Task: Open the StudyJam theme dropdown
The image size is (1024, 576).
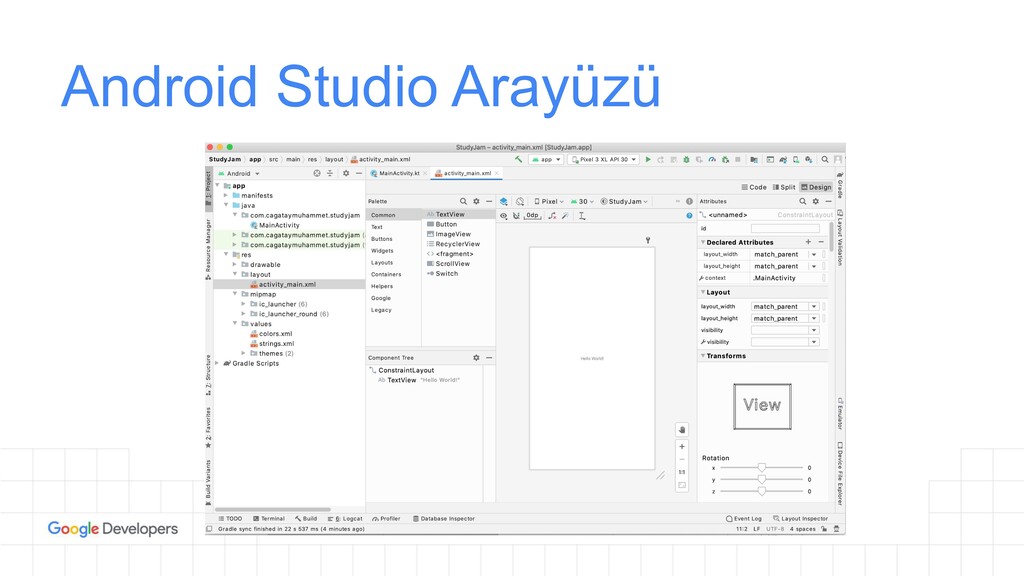Action: click(624, 201)
